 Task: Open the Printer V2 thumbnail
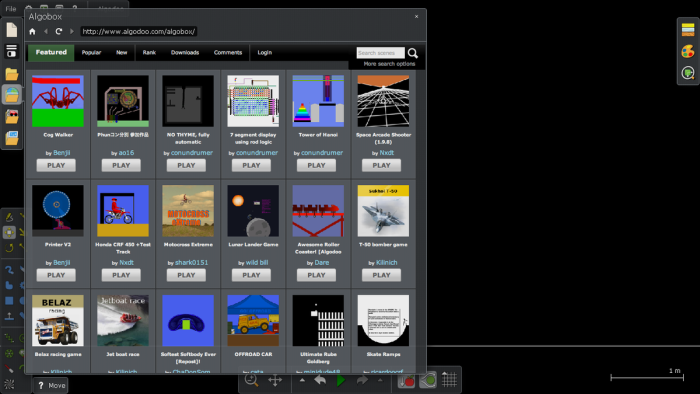click(x=58, y=211)
